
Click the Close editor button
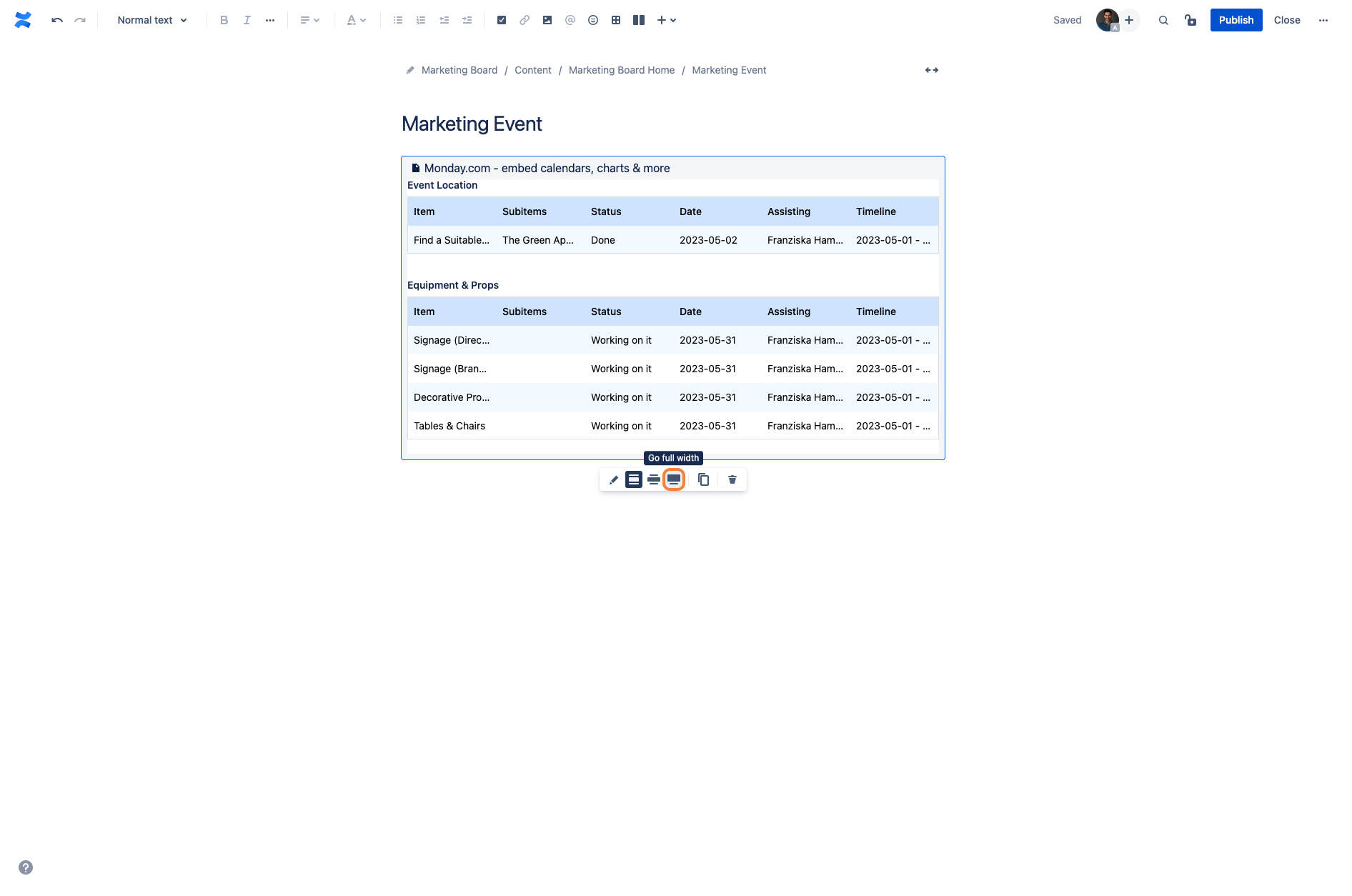click(x=1286, y=20)
